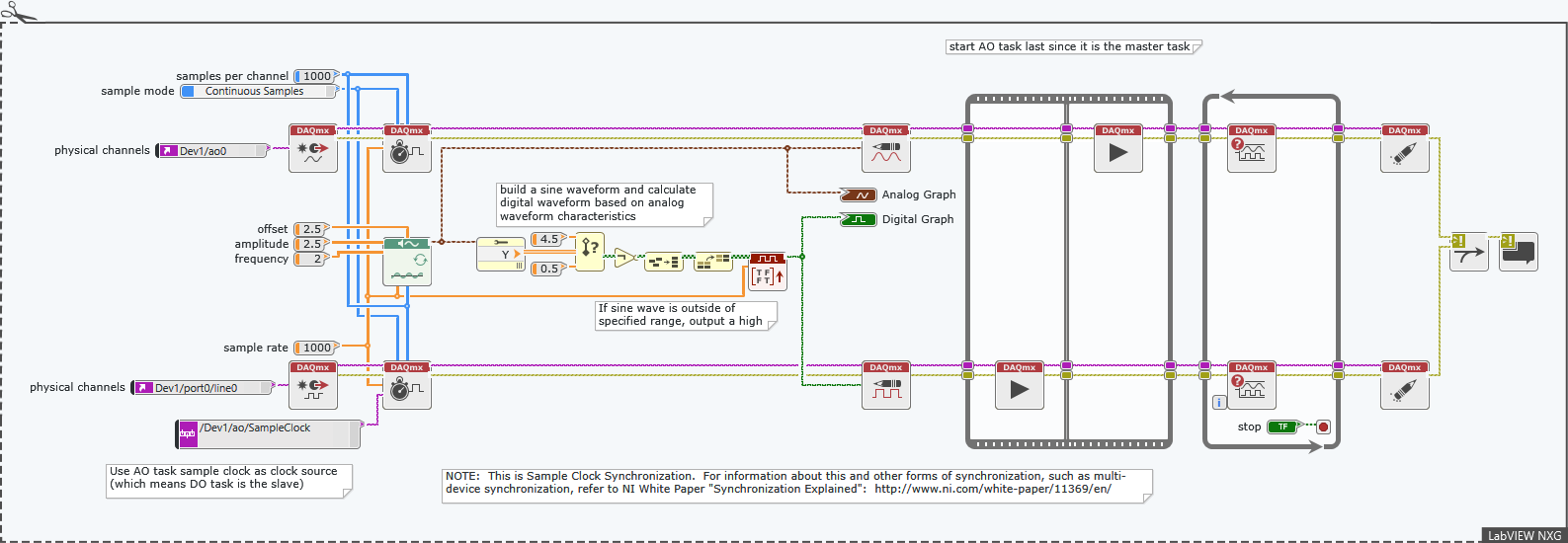The image size is (1568, 543).
Task: Click the AO DAQmx Start Task node
Action: coord(1118,148)
